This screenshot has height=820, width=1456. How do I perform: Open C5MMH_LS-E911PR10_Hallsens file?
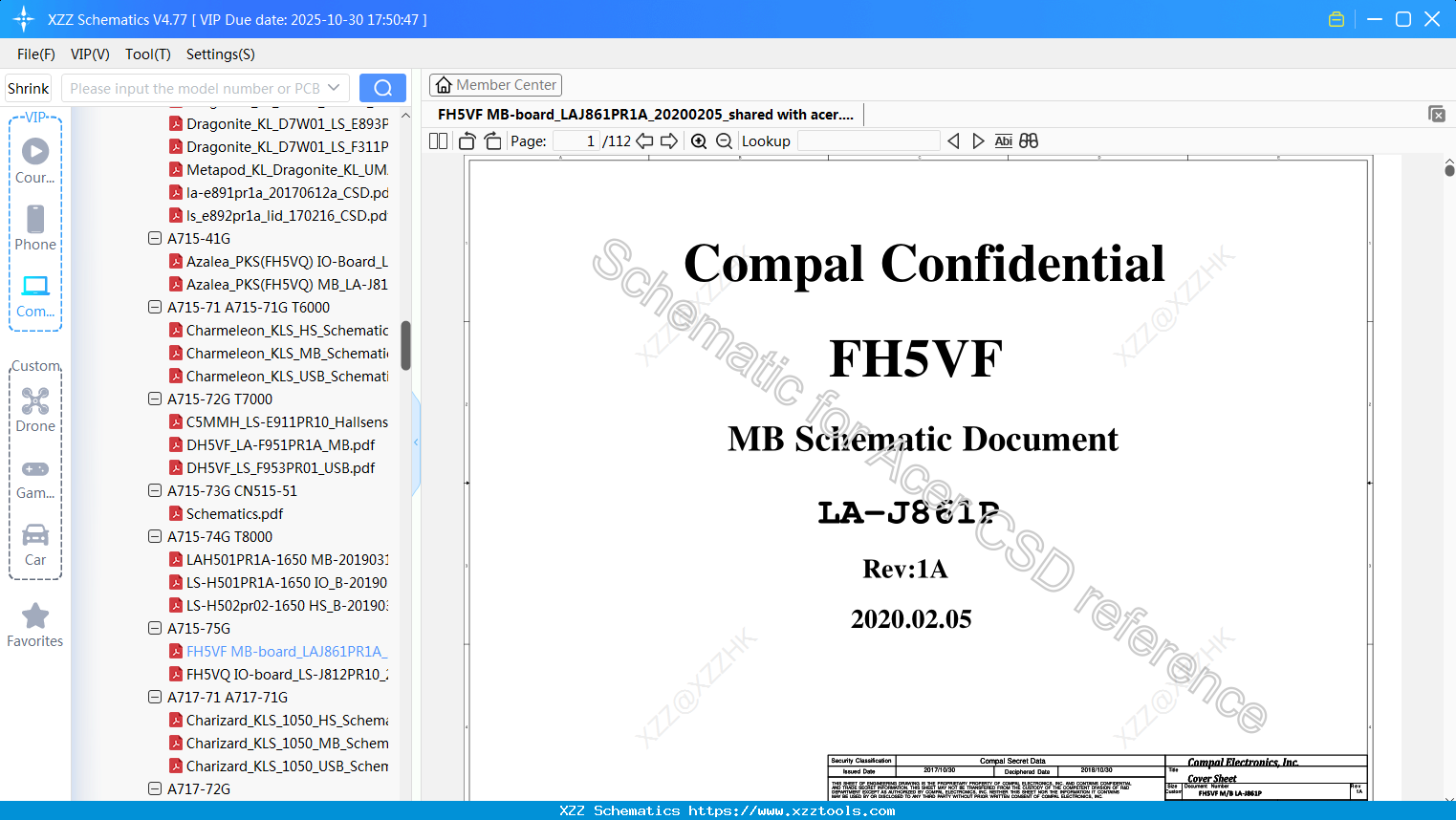[x=279, y=421]
